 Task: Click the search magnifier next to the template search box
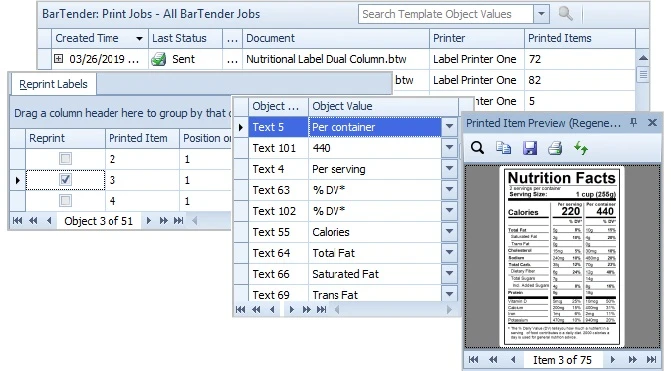click(x=565, y=14)
